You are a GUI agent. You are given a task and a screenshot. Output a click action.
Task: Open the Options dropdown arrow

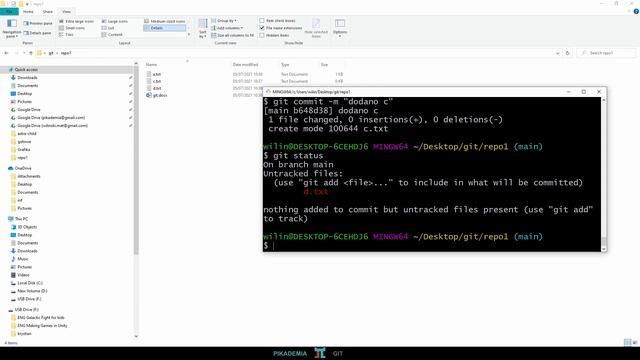tap(340, 36)
